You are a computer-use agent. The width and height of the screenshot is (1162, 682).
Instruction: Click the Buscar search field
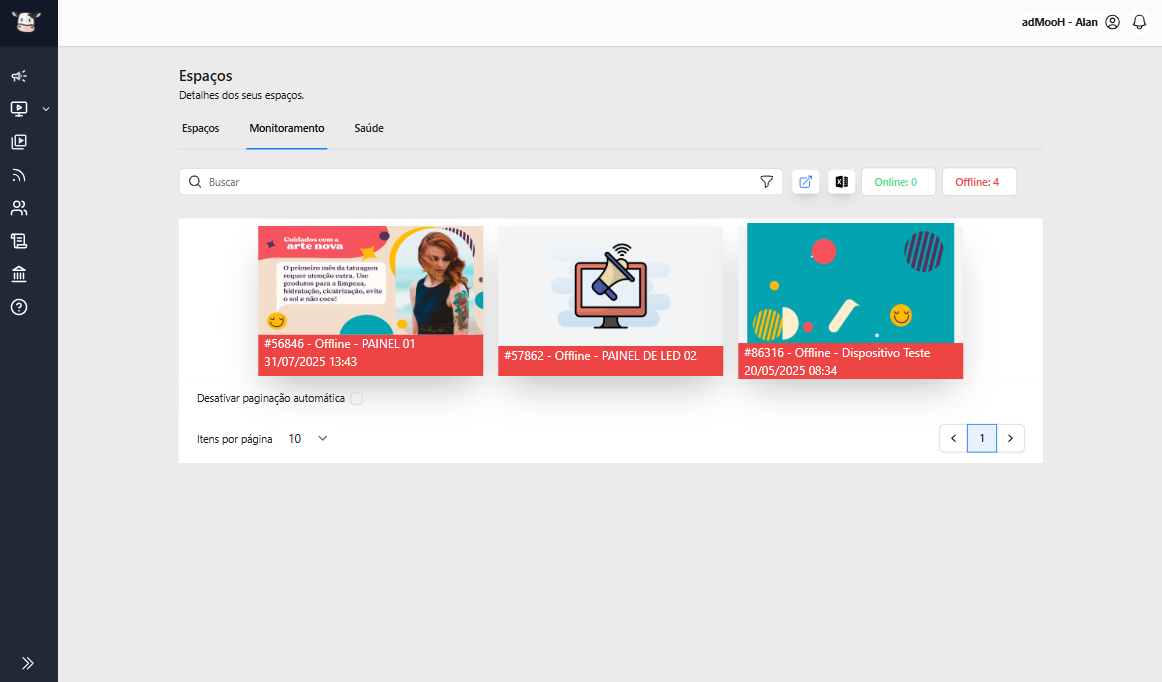(480, 182)
